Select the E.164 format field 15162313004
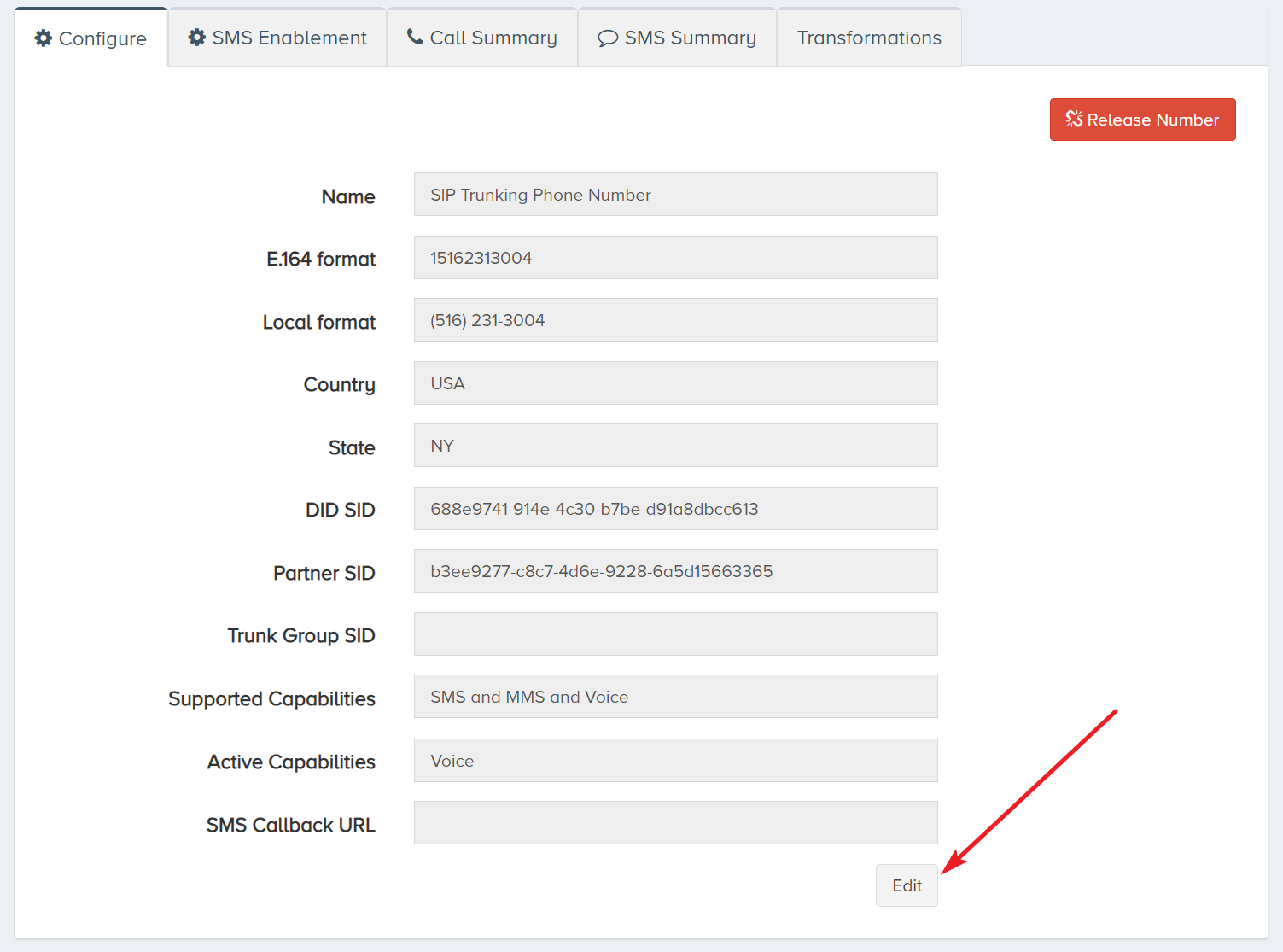The height and width of the screenshot is (952, 1283). pyautogui.click(x=676, y=257)
